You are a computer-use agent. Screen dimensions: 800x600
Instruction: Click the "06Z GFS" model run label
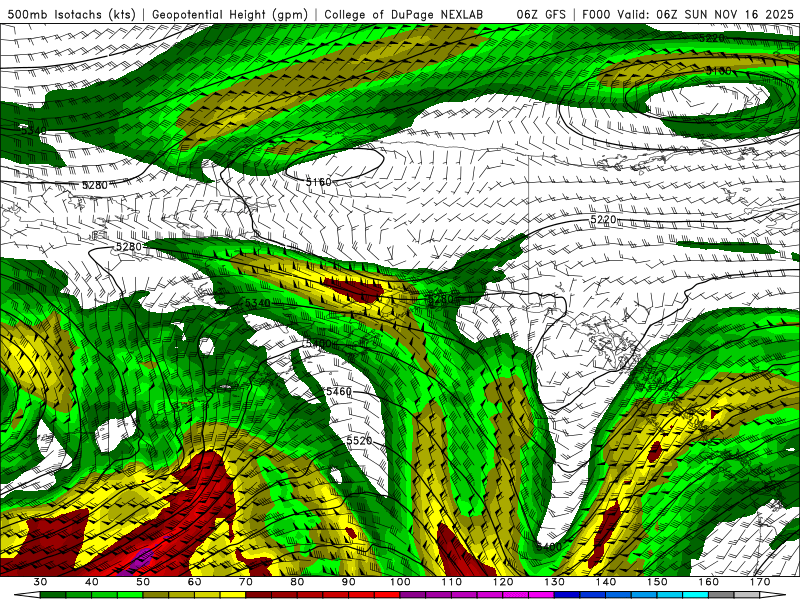click(x=541, y=14)
